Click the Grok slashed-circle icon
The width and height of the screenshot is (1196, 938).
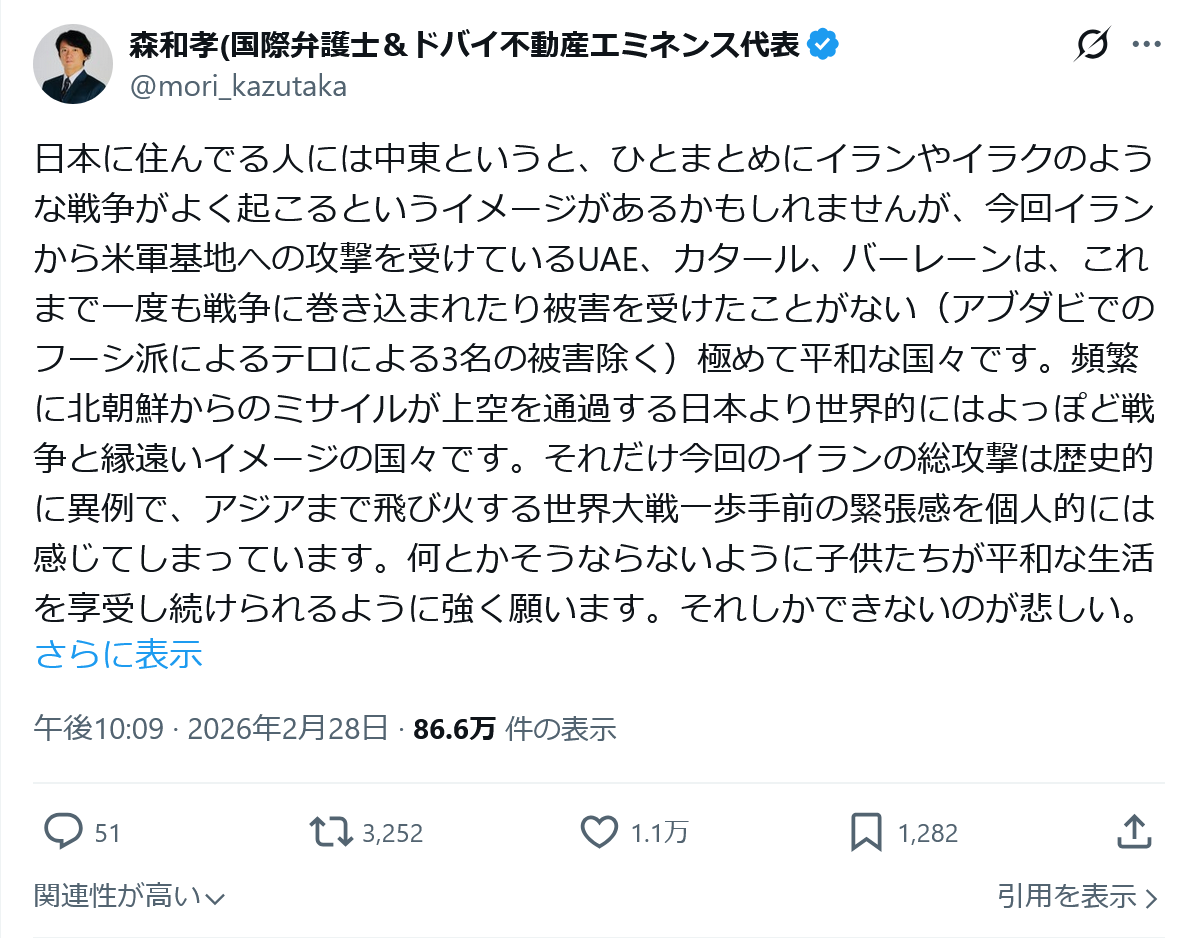1093,45
